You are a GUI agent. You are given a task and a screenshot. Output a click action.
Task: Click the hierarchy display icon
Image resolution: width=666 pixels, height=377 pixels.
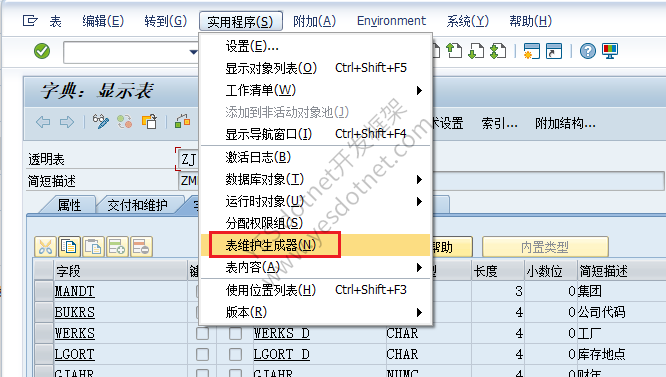(183, 122)
